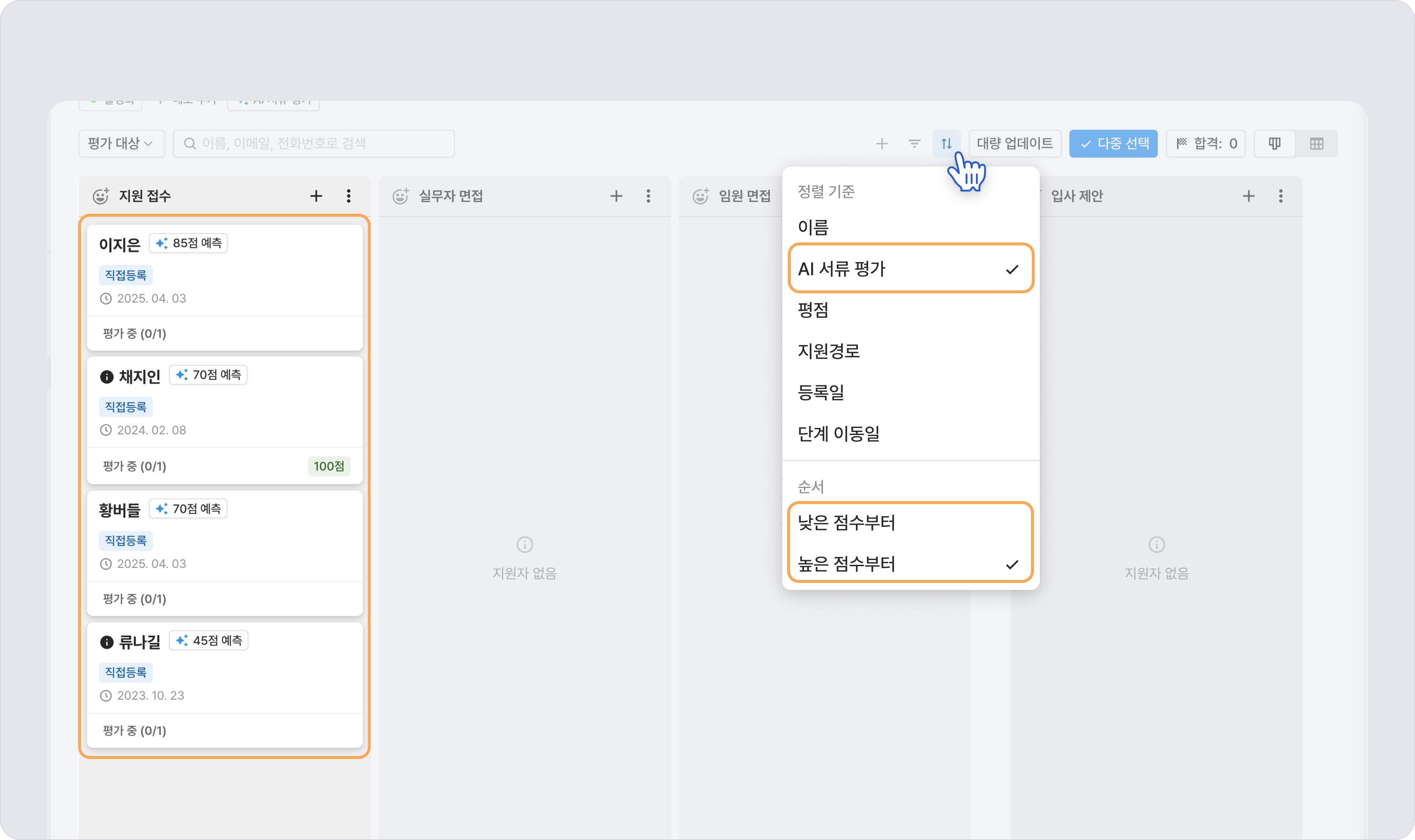The height and width of the screenshot is (840, 1415).
Task: Switch to table grid view icon
Action: click(1317, 144)
